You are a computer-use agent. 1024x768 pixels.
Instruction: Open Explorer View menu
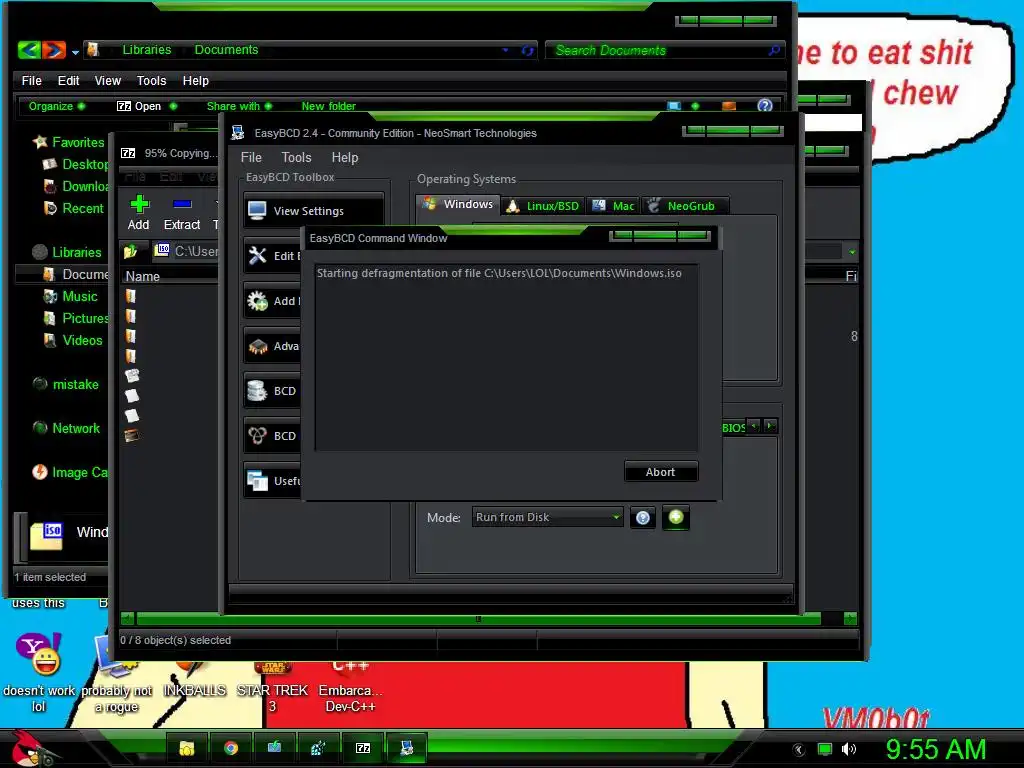click(108, 80)
